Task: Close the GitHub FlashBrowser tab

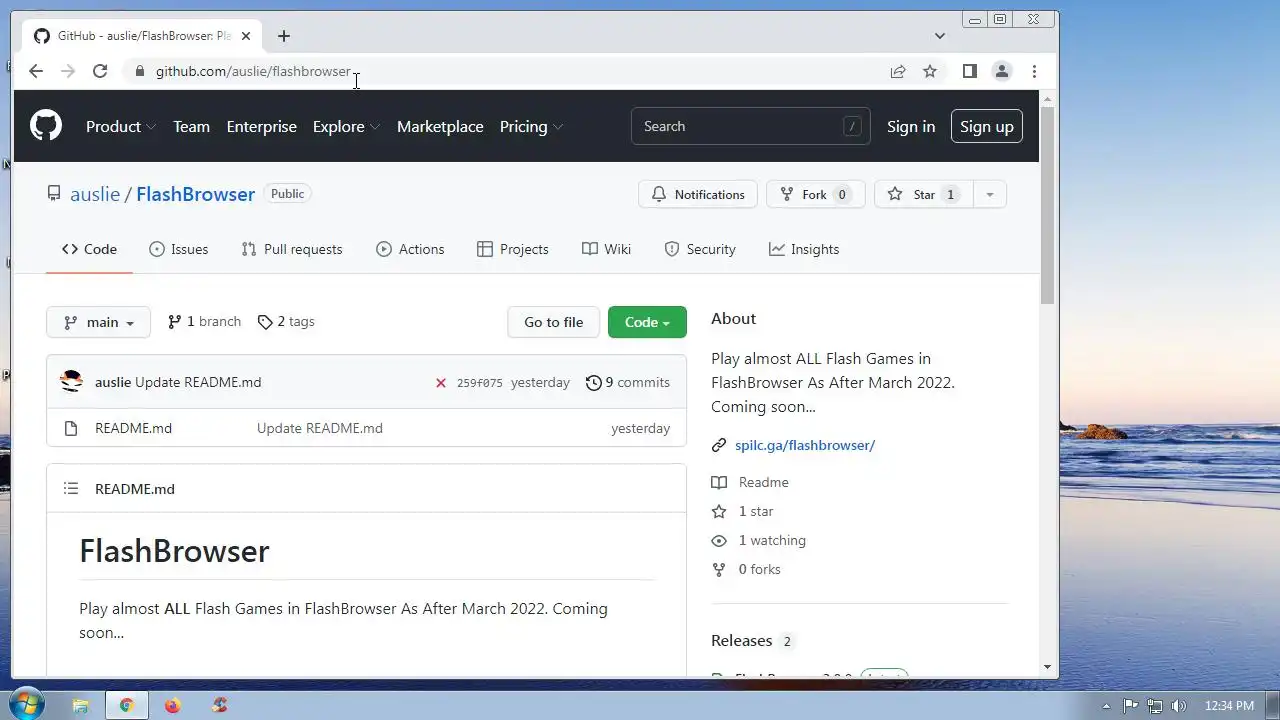Action: (246, 36)
